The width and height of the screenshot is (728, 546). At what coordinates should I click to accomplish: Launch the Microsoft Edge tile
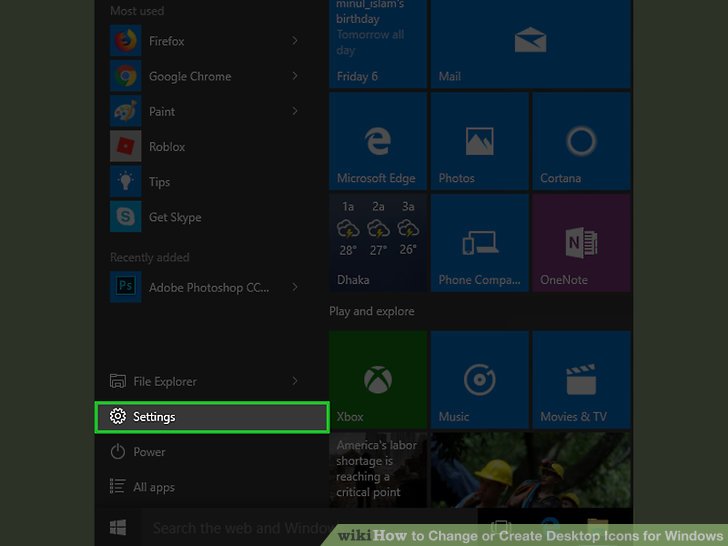(x=378, y=141)
